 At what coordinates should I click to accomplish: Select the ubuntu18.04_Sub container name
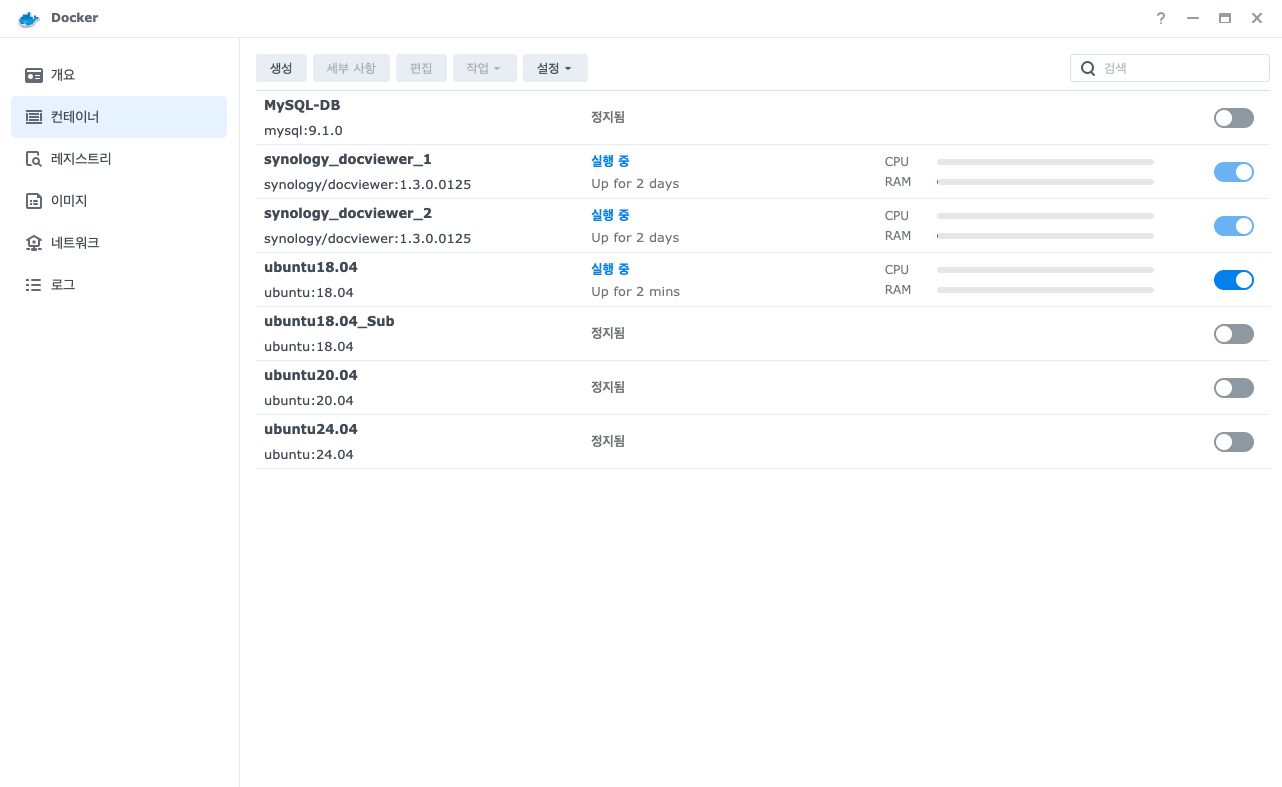329,321
